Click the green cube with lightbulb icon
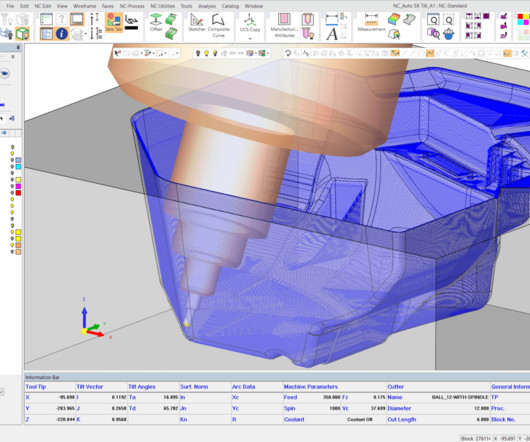The width and height of the screenshot is (530, 442). (23, 34)
